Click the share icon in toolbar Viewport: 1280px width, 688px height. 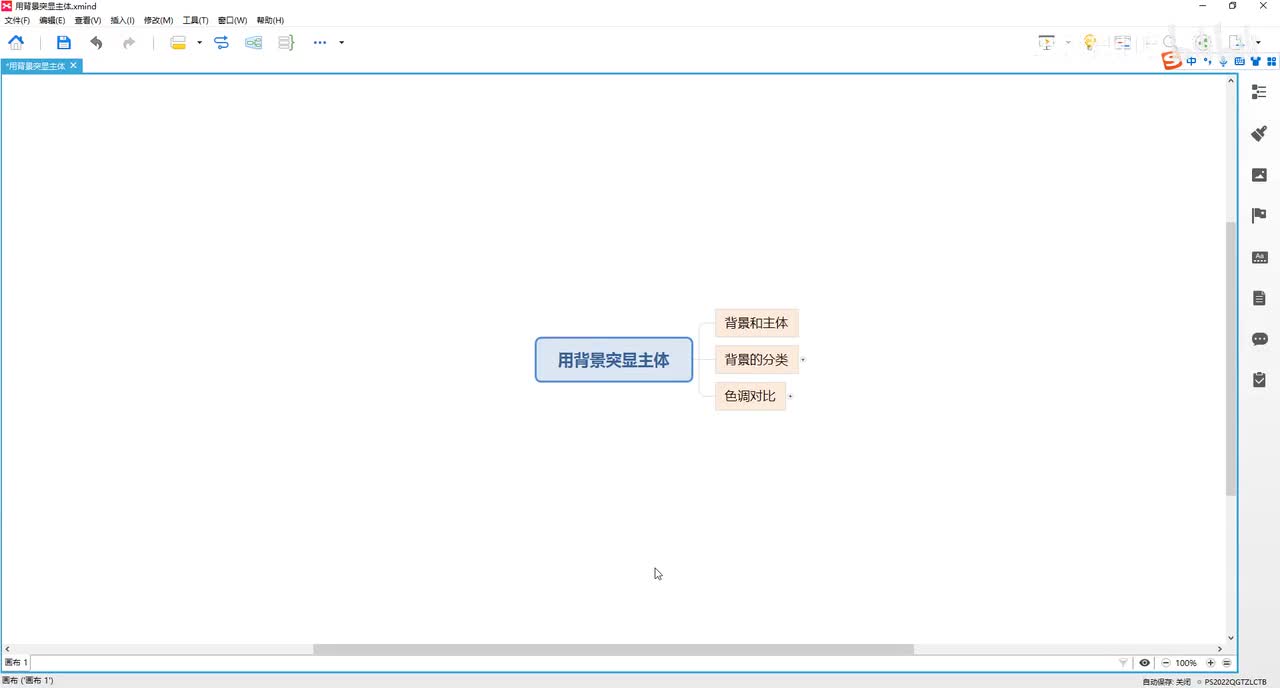click(1202, 42)
